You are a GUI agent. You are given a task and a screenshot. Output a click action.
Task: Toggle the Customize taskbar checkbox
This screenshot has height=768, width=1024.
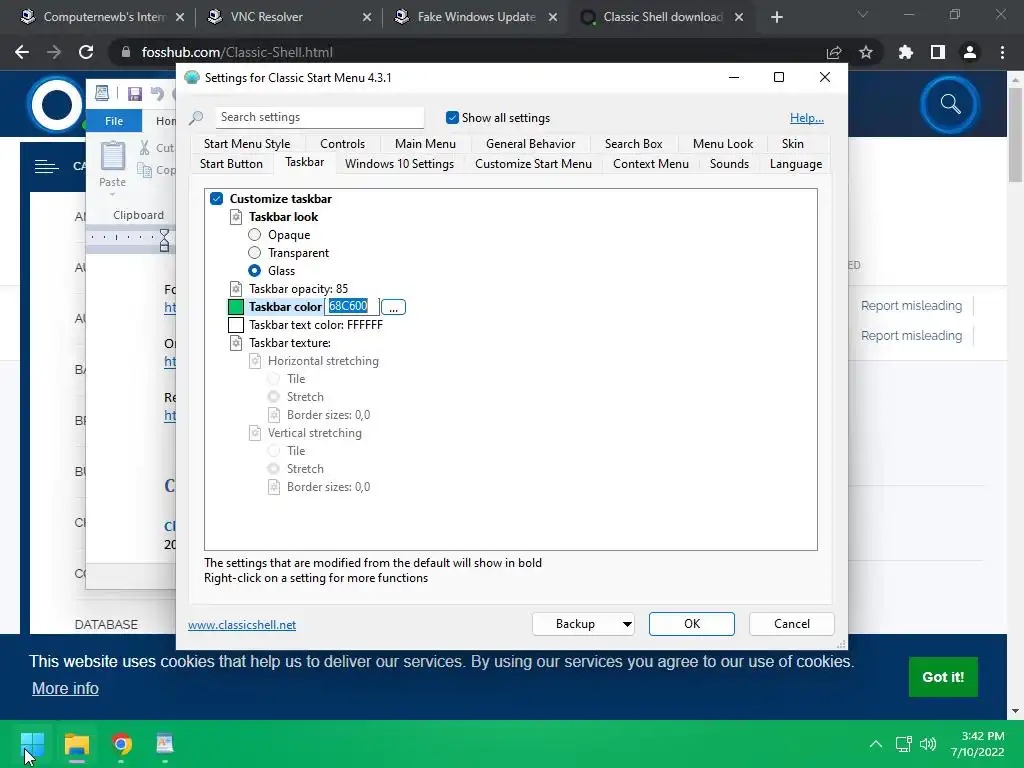point(217,199)
